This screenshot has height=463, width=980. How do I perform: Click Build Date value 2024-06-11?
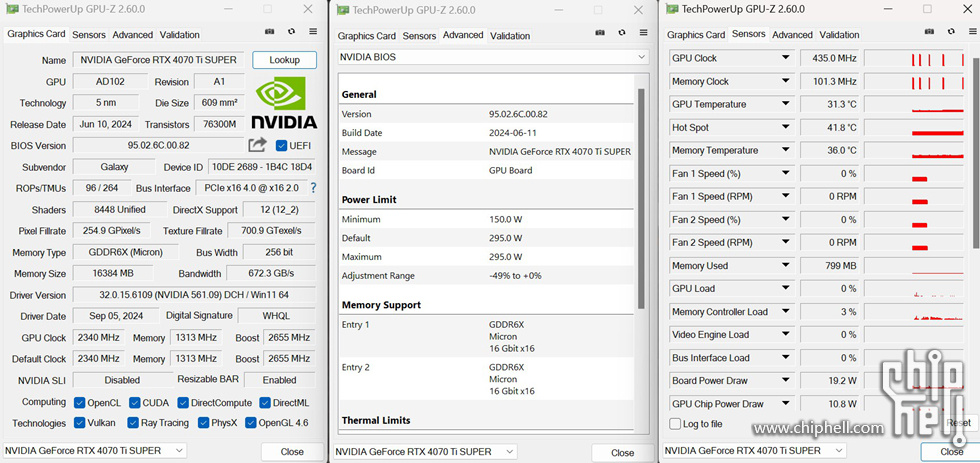tap(512, 132)
